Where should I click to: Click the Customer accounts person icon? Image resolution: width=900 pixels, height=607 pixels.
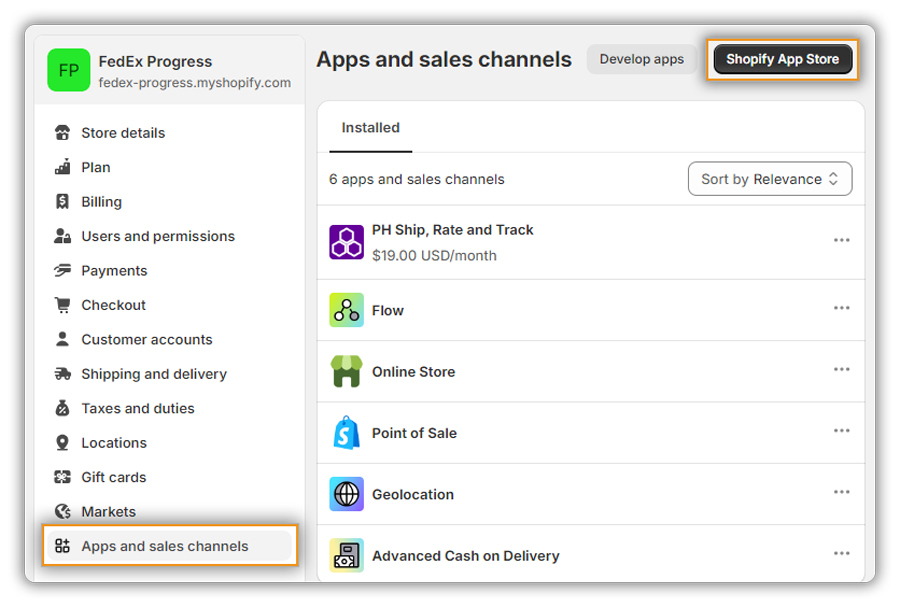point(63,339)
